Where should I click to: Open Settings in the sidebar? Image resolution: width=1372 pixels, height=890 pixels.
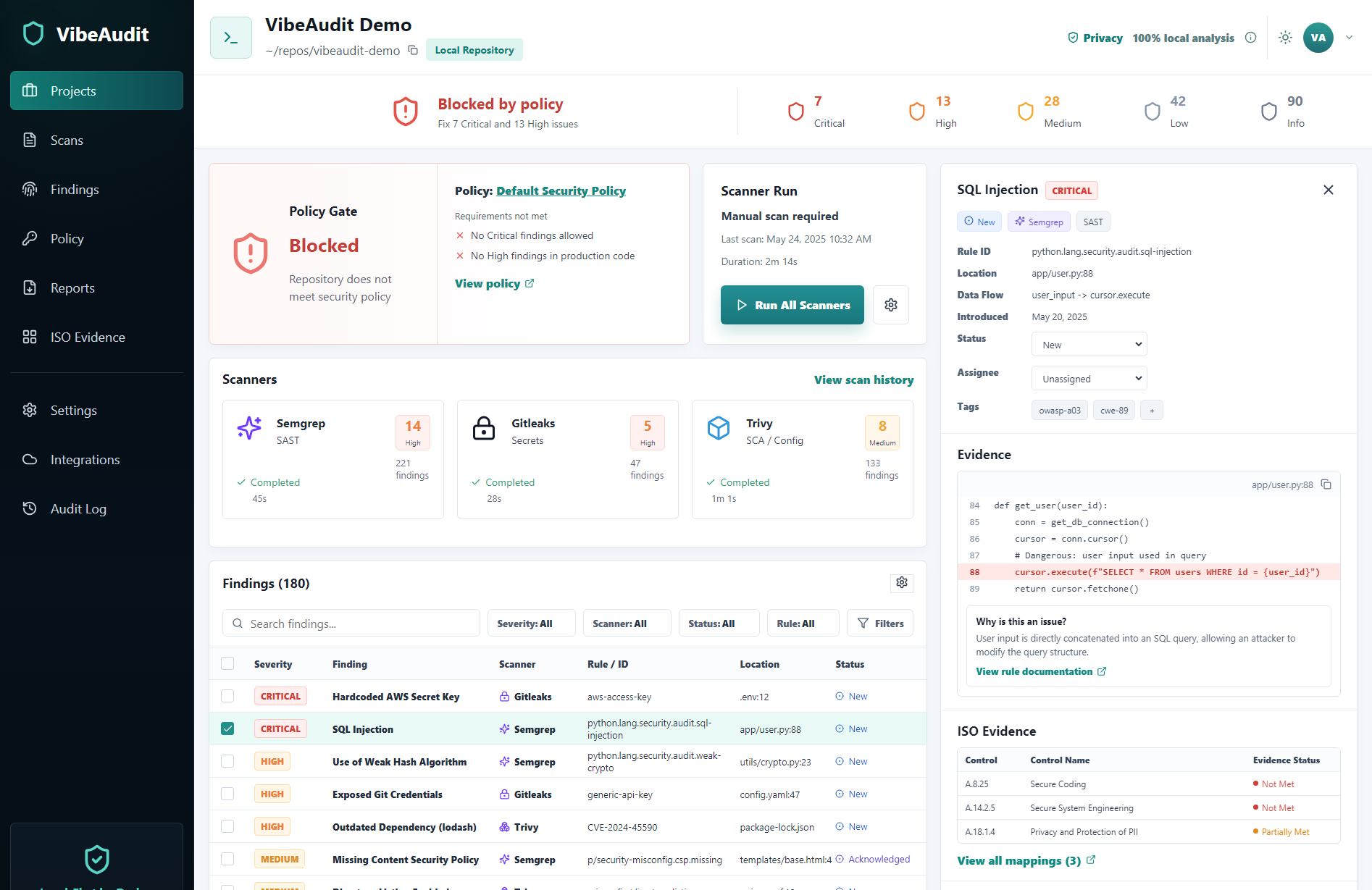pyautogui.click(x=96, y=410)
